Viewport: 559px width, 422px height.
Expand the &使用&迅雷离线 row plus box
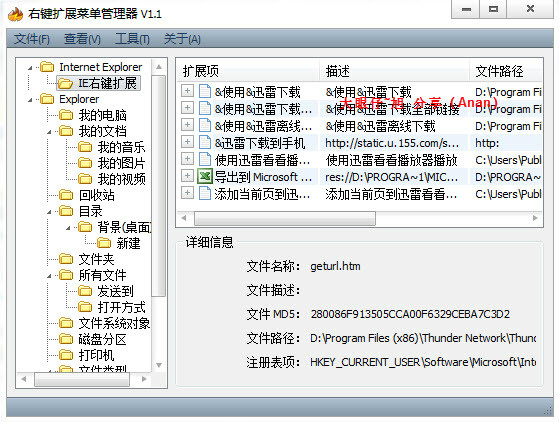click(187, 125)
